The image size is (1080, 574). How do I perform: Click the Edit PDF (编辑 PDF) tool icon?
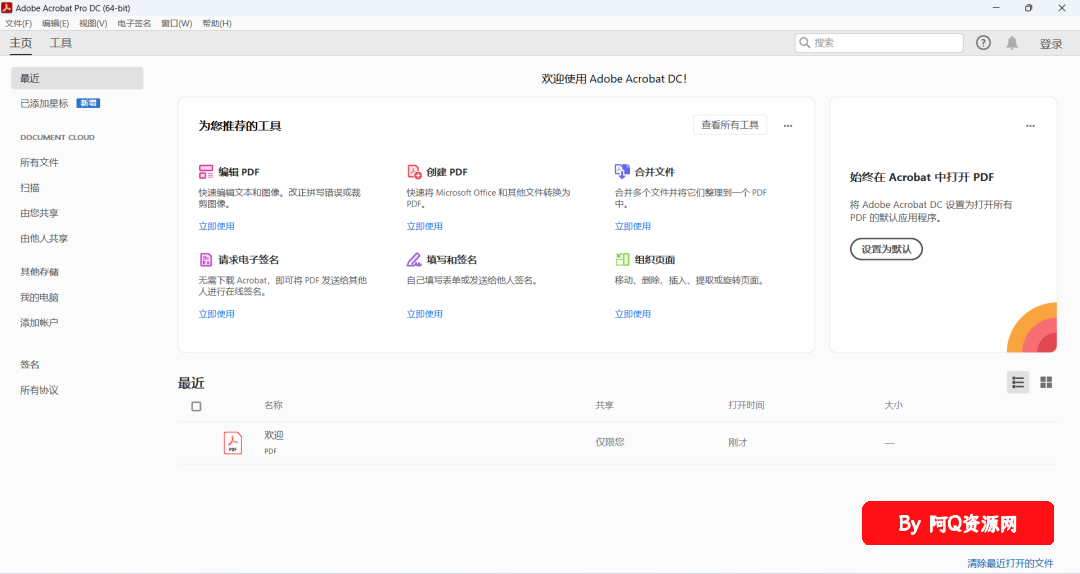tap(206, 172)
